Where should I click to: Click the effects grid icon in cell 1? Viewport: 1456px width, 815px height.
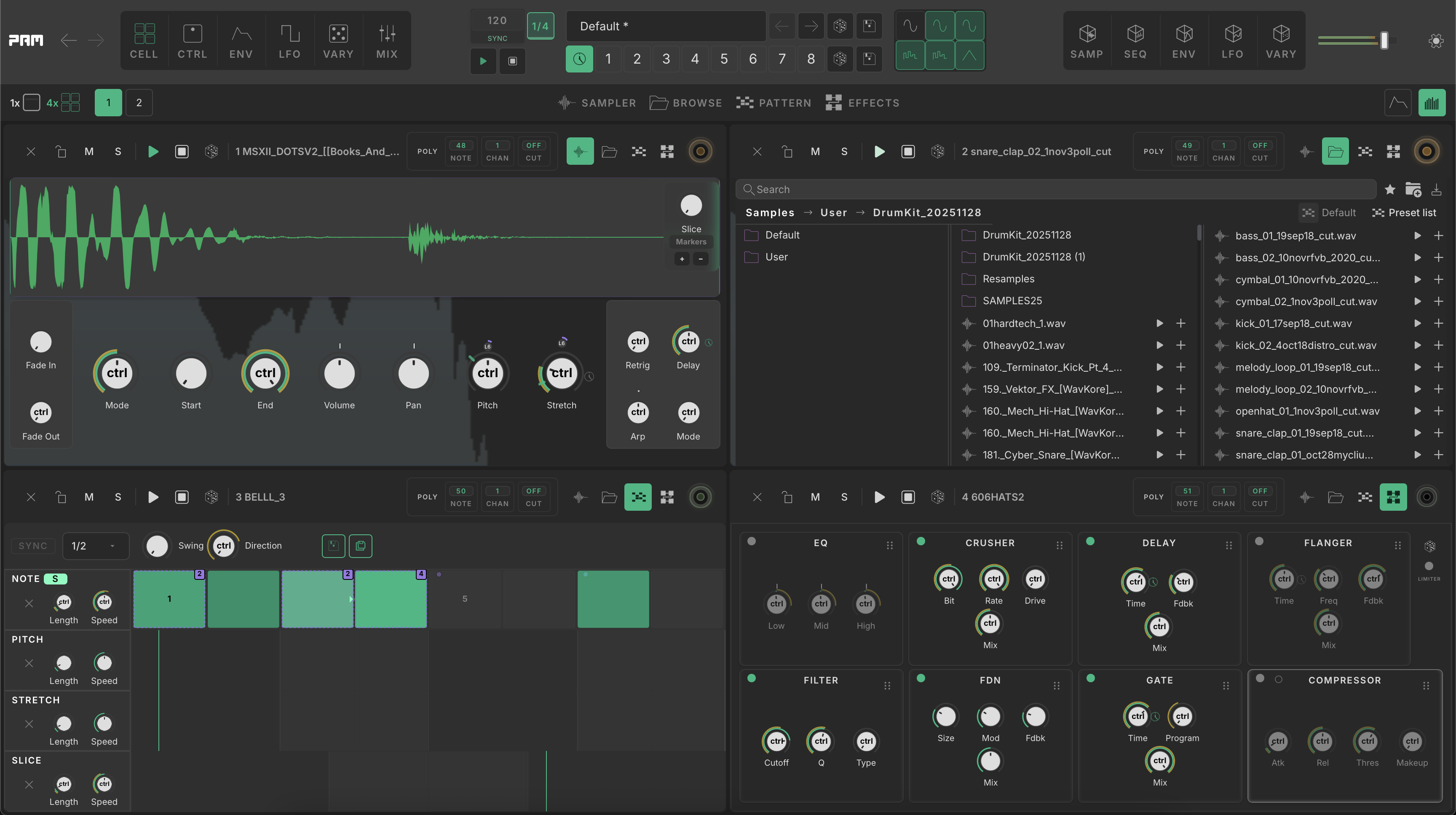tap(667, 151)
